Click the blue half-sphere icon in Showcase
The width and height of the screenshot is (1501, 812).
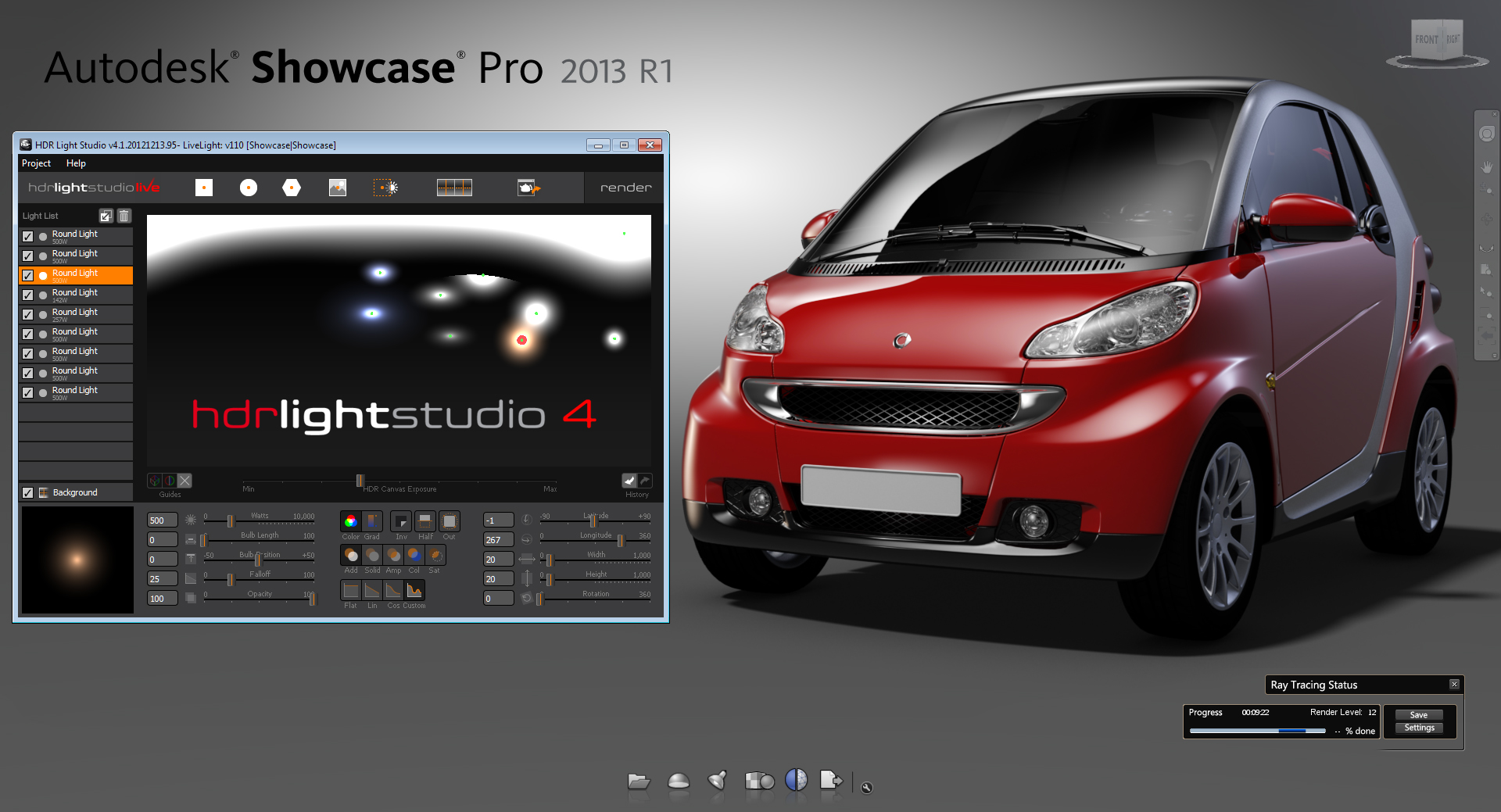point(796,779)
